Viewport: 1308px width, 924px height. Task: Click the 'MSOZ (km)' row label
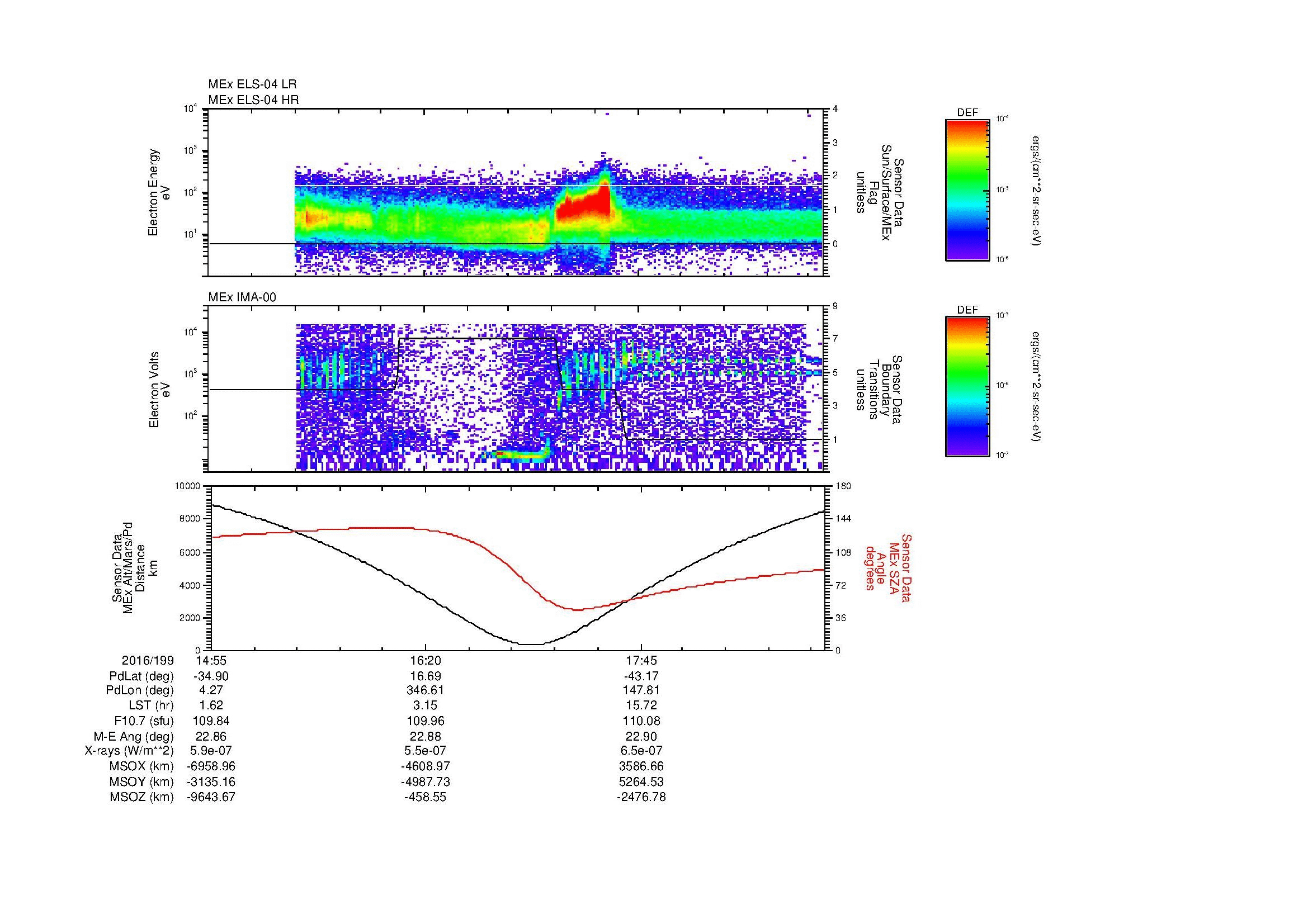(x=142, y=797)
